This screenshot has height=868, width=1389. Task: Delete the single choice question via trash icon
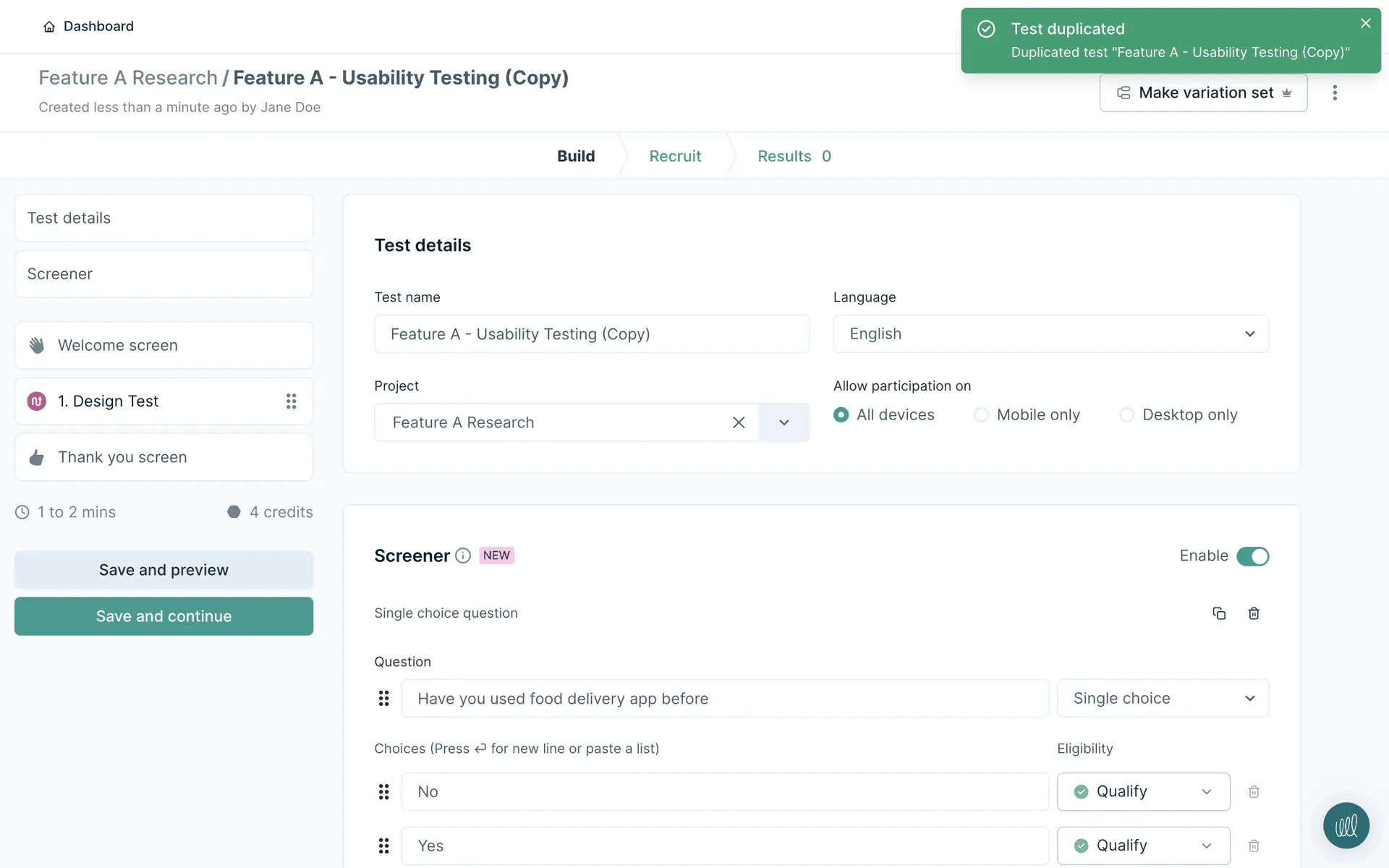[x=1254, y=613]
